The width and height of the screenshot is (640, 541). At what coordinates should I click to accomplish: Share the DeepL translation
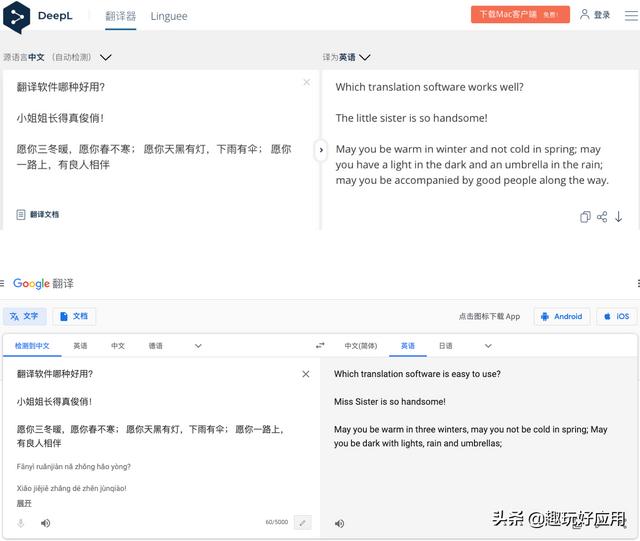pos(602,217)
